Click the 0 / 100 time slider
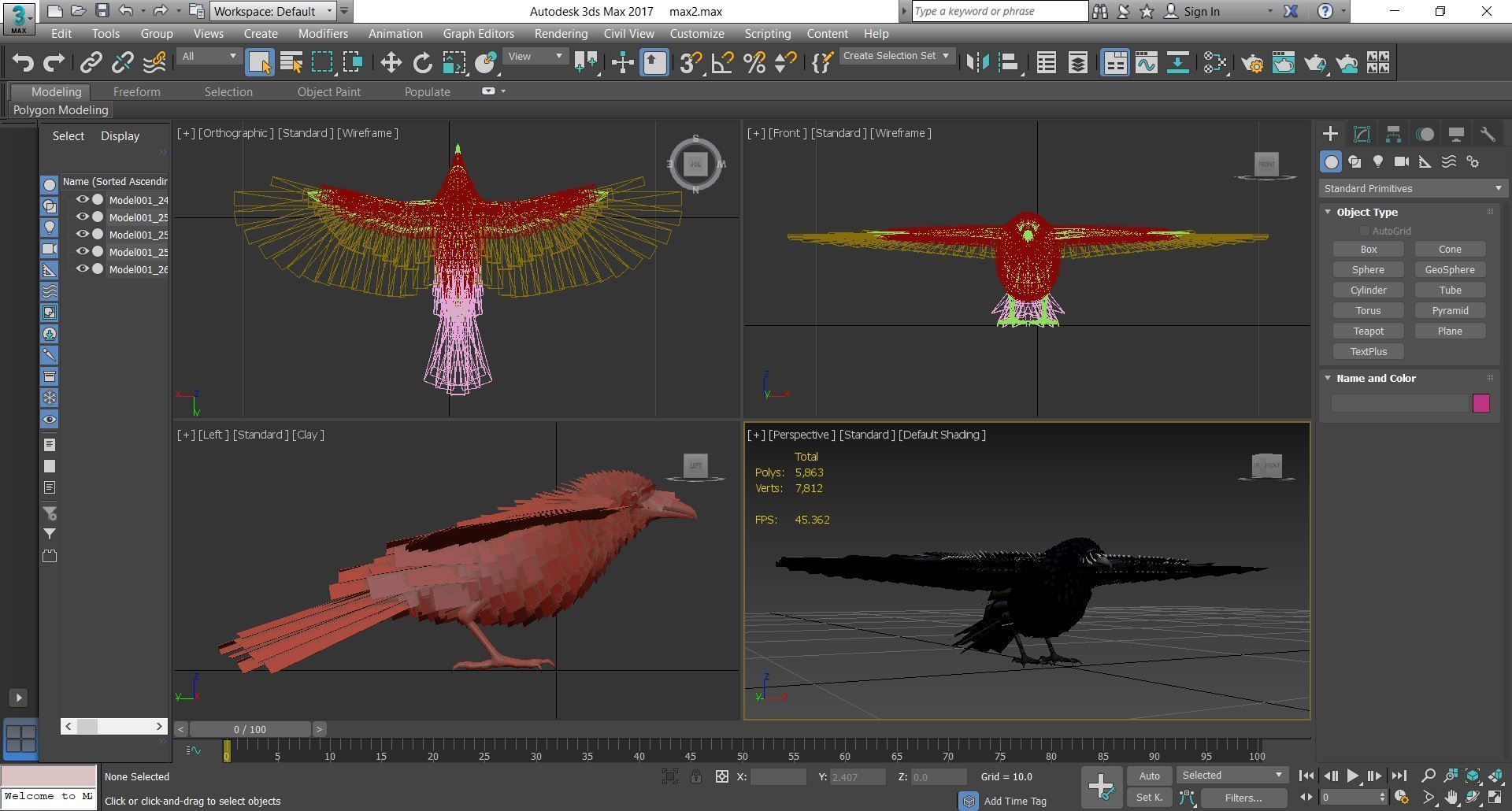 (x=250, y=730)
